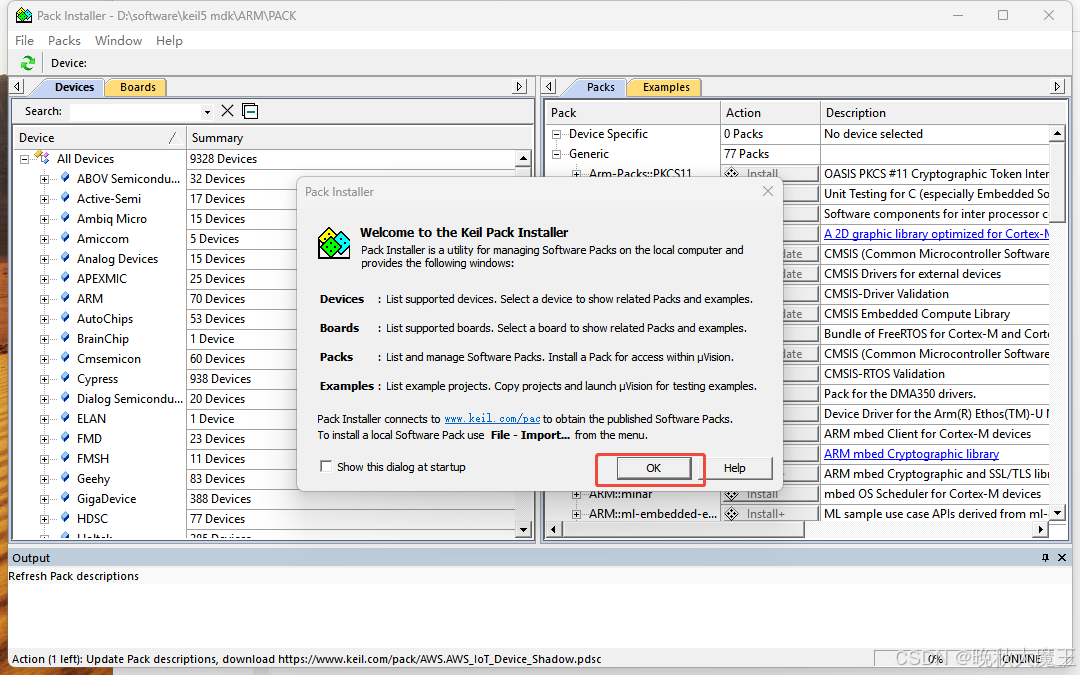
Task: Click the Keil Pack Installer dialog logo
Action: pyautogui.click(x=334, y=243)
